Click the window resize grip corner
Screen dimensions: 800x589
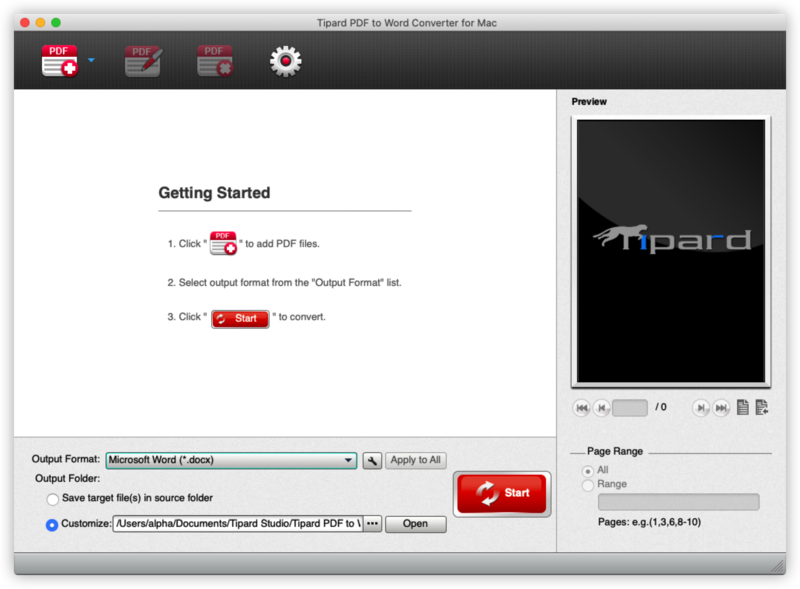(778, 566)
